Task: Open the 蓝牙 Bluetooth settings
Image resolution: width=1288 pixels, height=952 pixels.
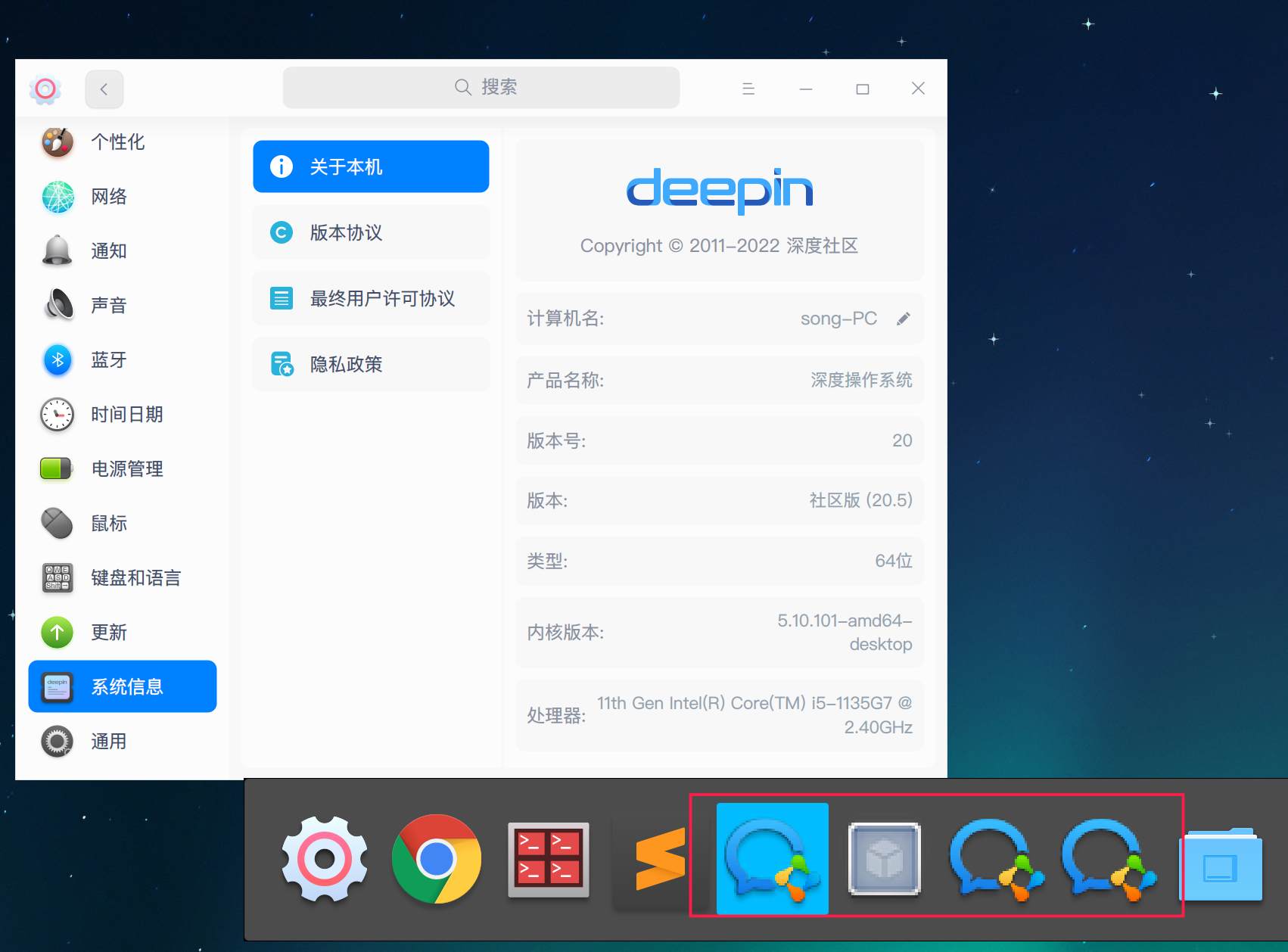Action: click(123, 360)
